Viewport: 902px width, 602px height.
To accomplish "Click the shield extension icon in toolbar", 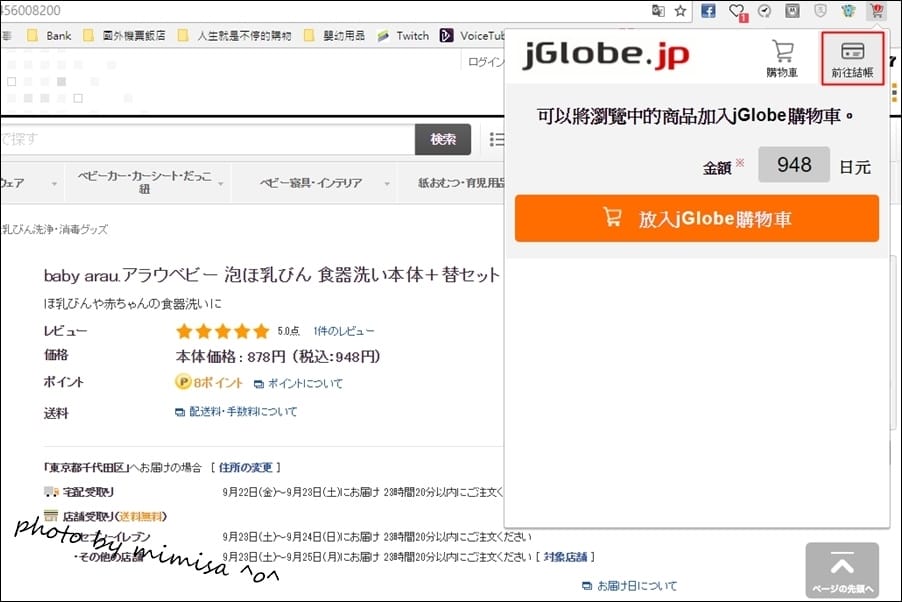I will [x=820, y=10].
